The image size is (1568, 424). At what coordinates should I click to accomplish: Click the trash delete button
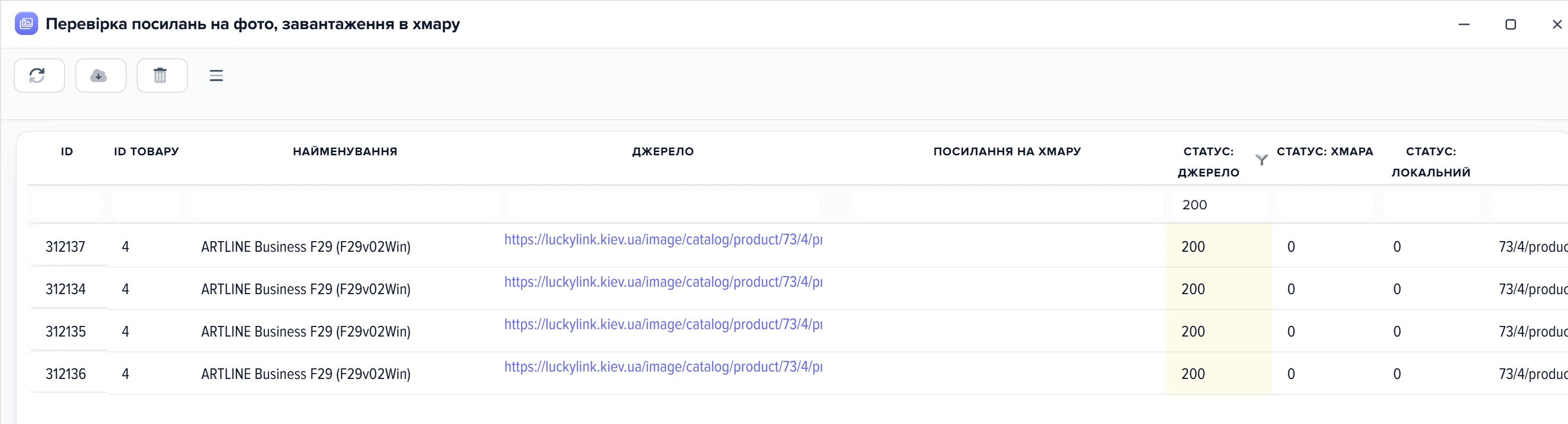click(162, 76)
